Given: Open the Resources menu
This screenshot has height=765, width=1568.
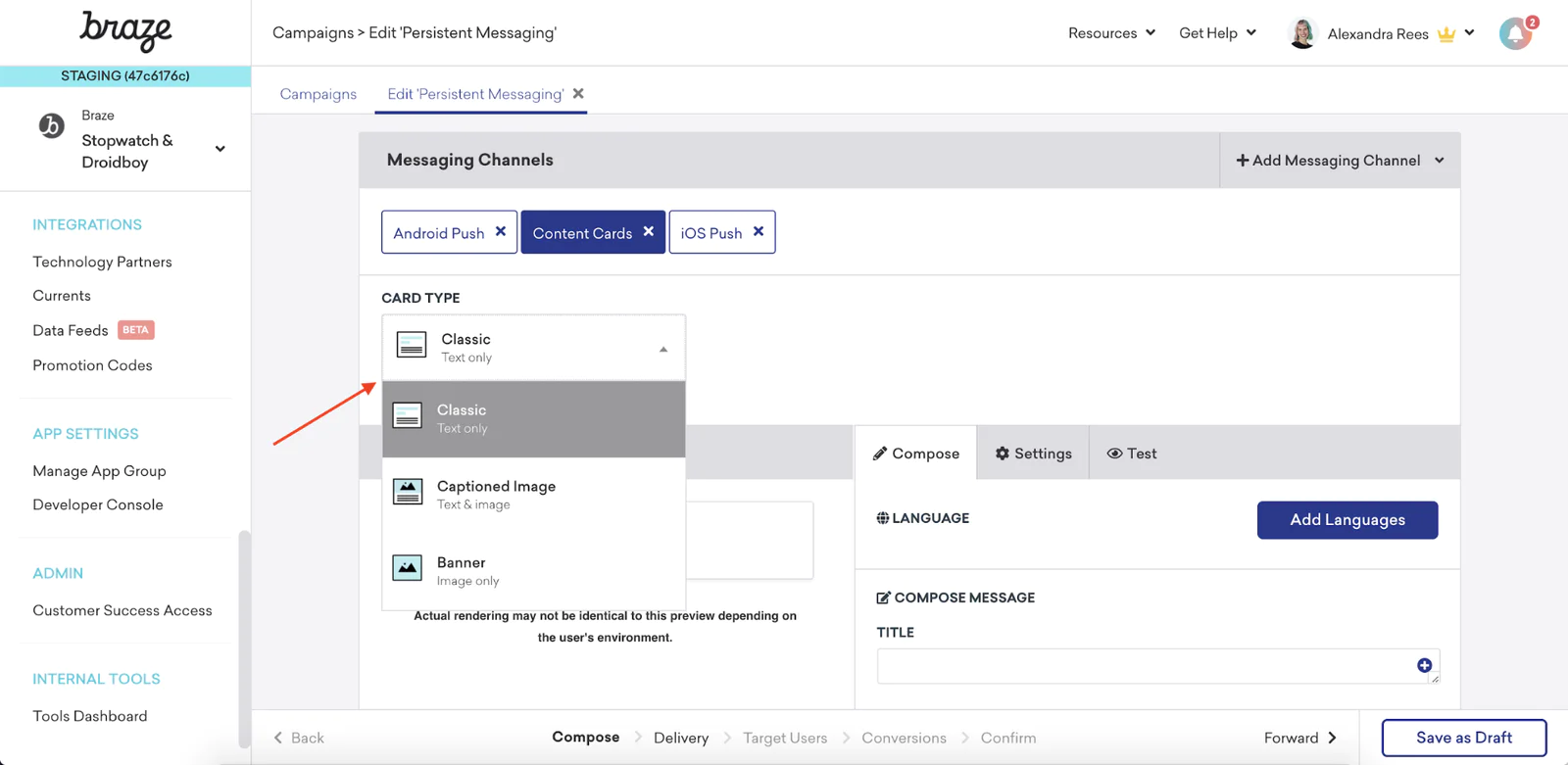Looking at the screenshot, I should [x=1111, y=33].
